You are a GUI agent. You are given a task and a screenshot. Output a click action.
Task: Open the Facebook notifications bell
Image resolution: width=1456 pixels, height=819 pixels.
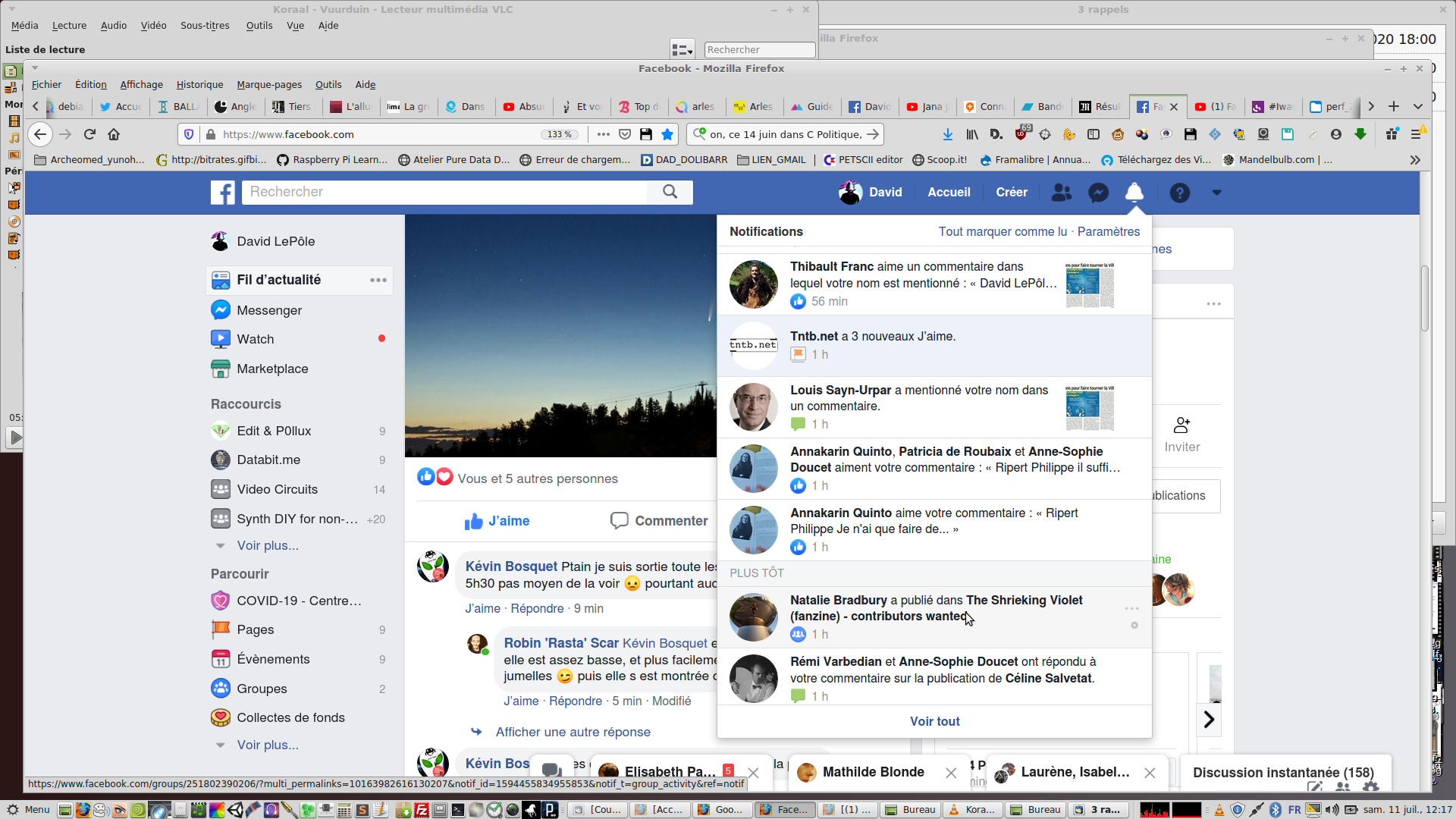click(x=1134, y=193)
